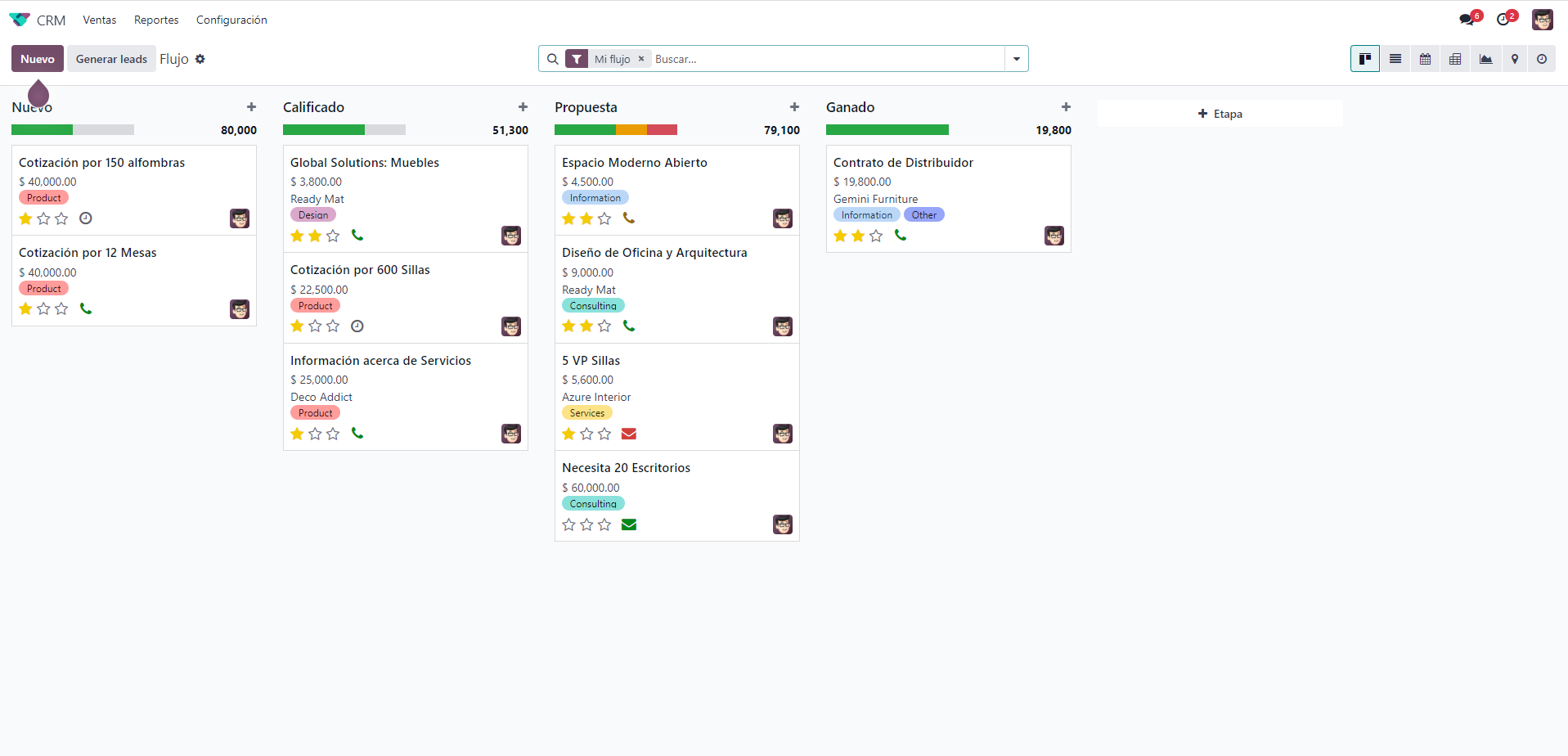Switch to the pivot table view
Viewport: 1568px width, 756px height.
[1455, 59]
